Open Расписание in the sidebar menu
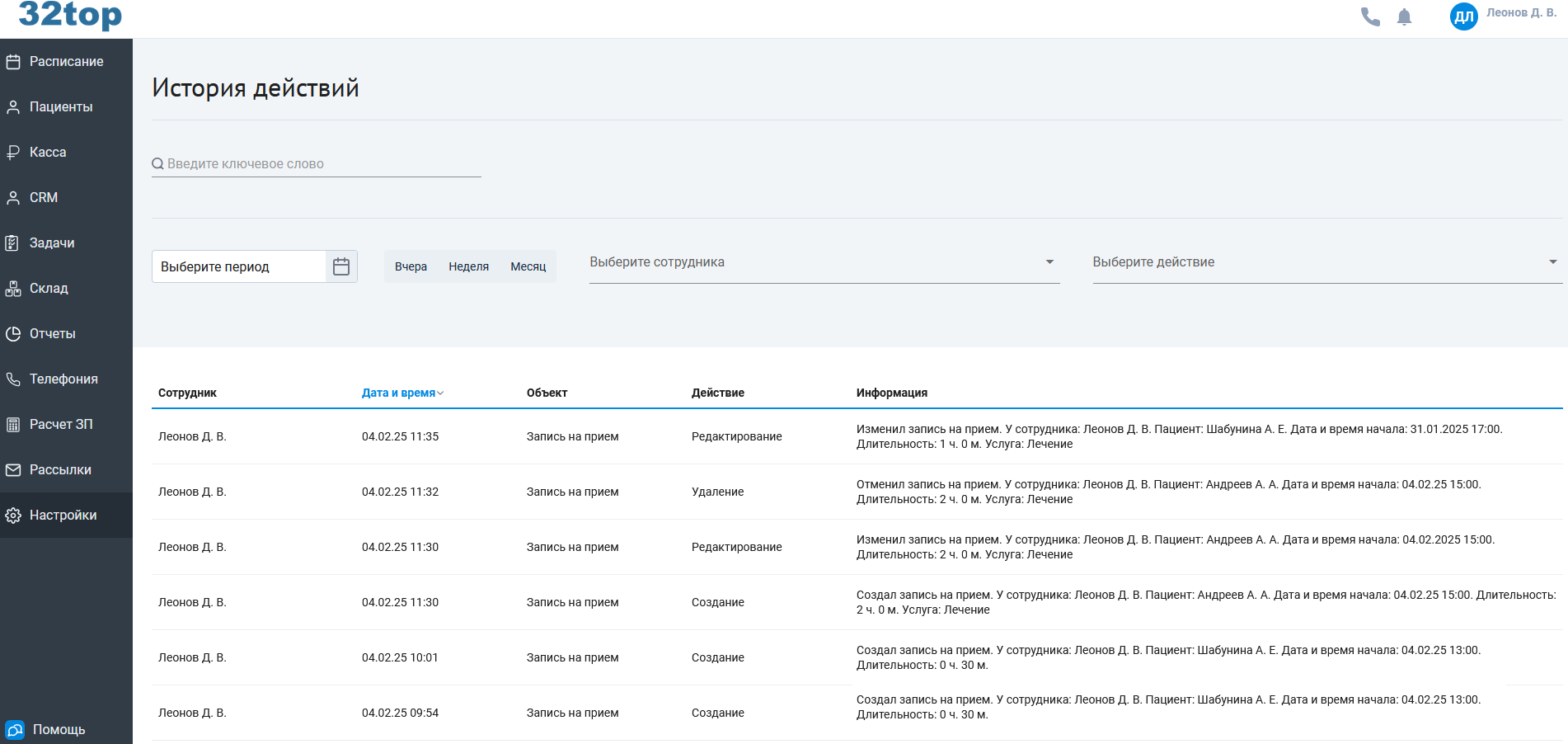Screen dimensions: 1568x744 click(x=66, y=62)
